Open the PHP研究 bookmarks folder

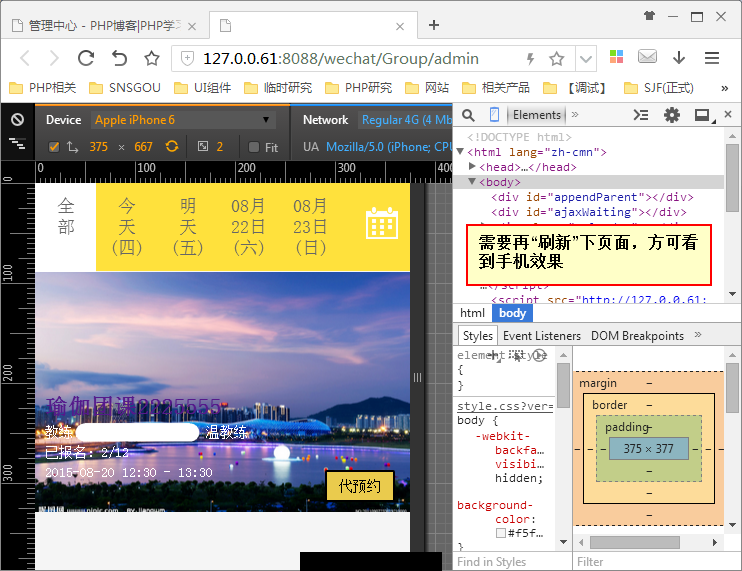pyautogui.click(x=359, y=88)
